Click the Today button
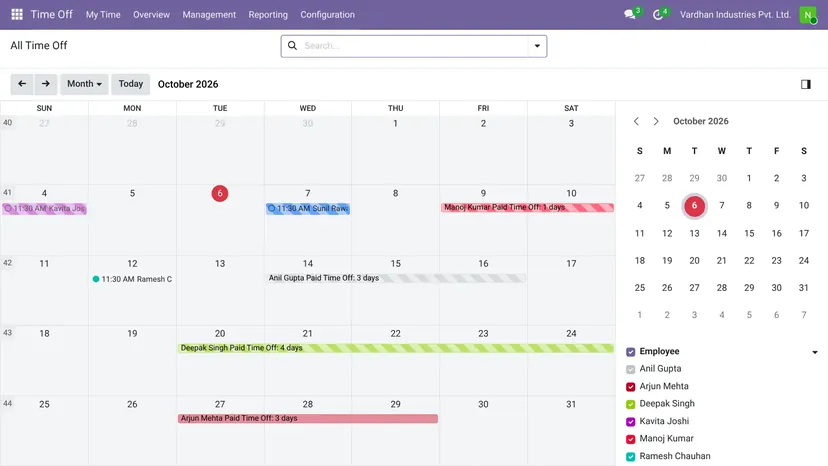Screen dimensions: 828x466 pos(130,84)
